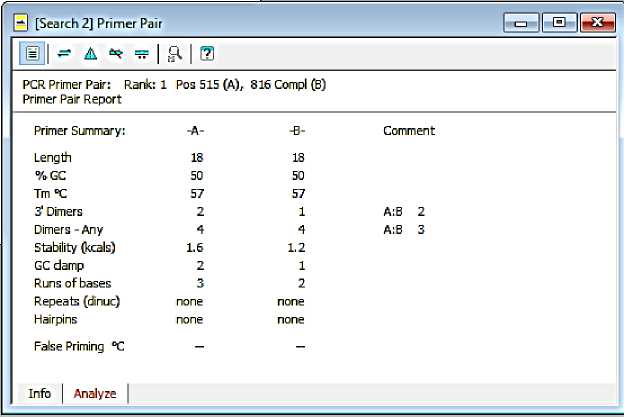Switch to the Analyze tab
The height and width of the screenshot is (417, 624).
click(x=95, y=393)
